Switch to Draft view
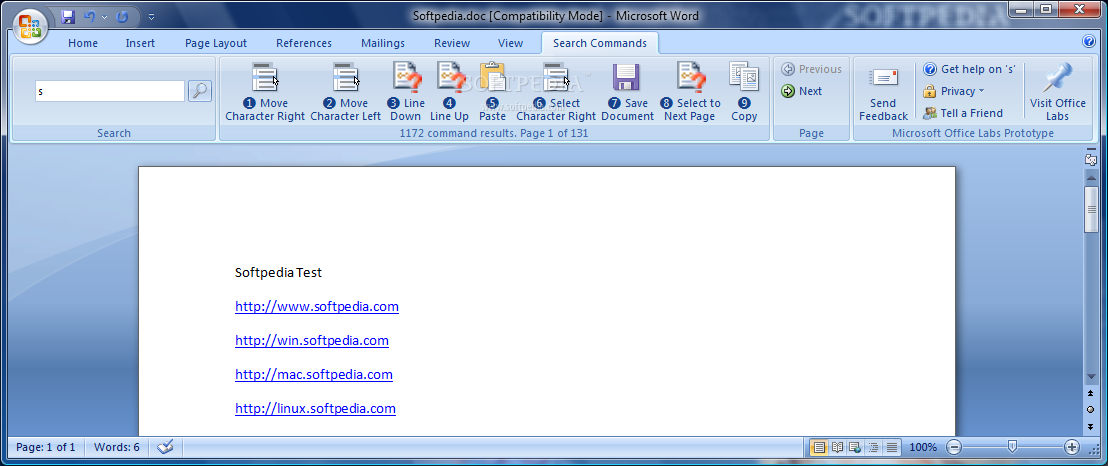The height and width of the screenshot is (466, 1108). (x=892, y=447)
